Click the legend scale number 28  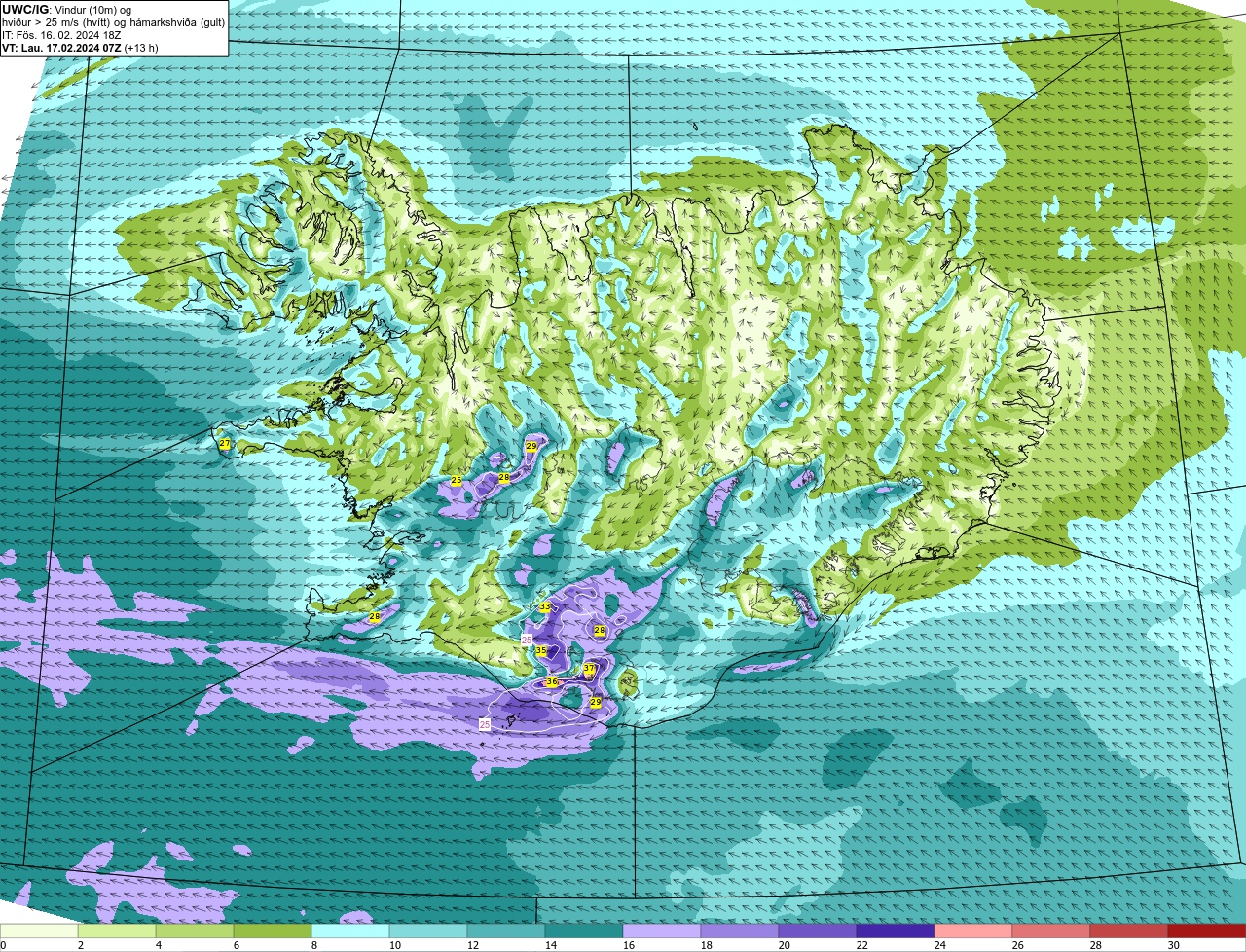[x=1096, y=945]
